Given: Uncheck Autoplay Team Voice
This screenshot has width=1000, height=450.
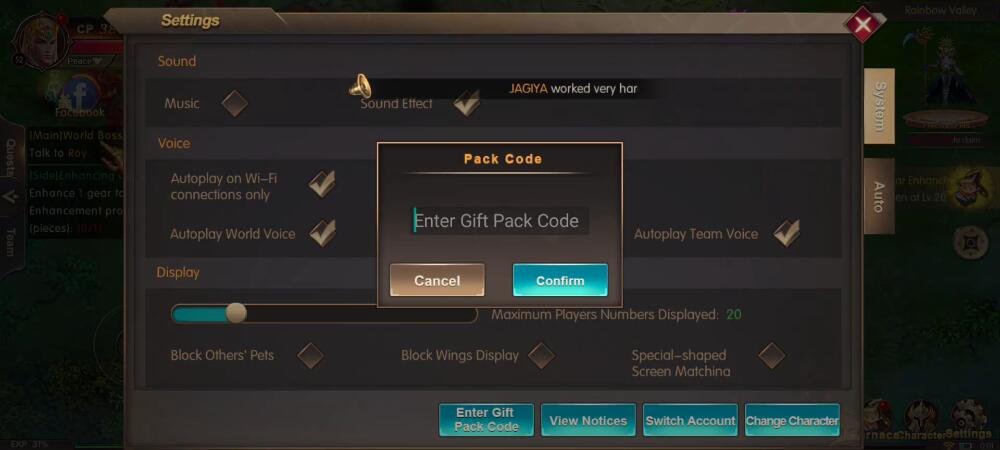Looking at the screenshot, I should point(786,233).
